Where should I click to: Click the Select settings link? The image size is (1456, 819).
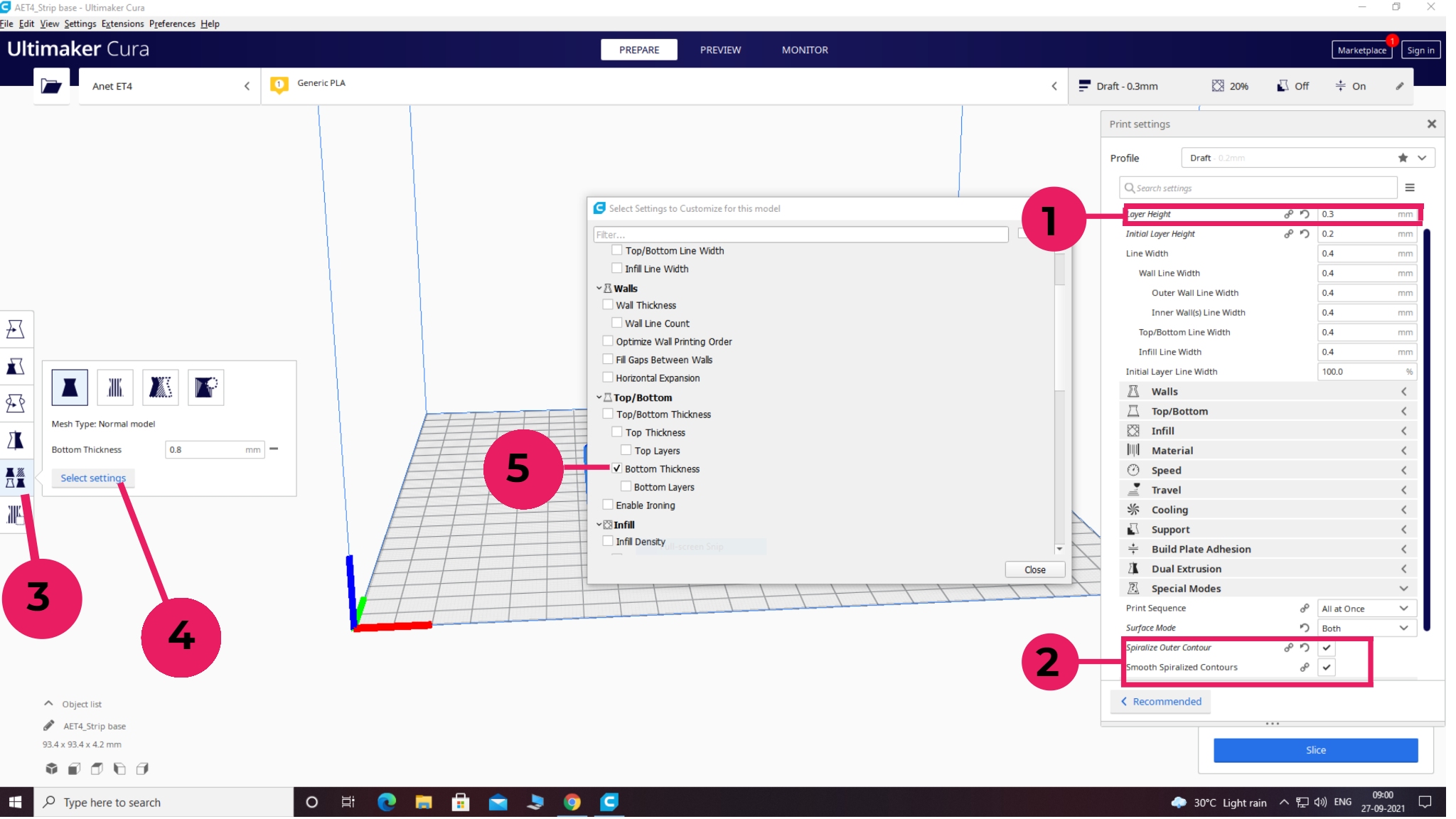[93, 478]
